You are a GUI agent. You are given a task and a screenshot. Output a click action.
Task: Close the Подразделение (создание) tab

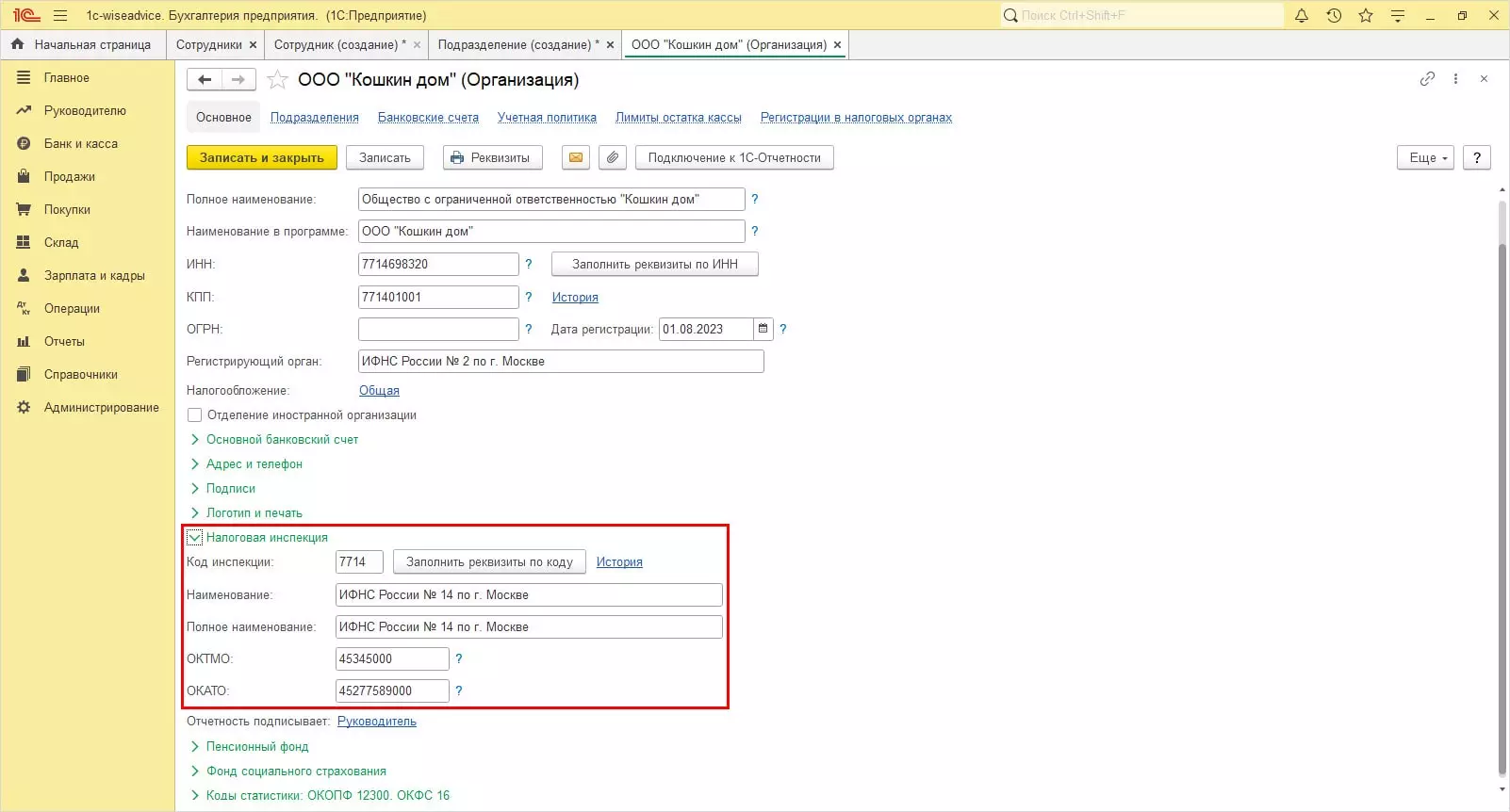point(610,44)
